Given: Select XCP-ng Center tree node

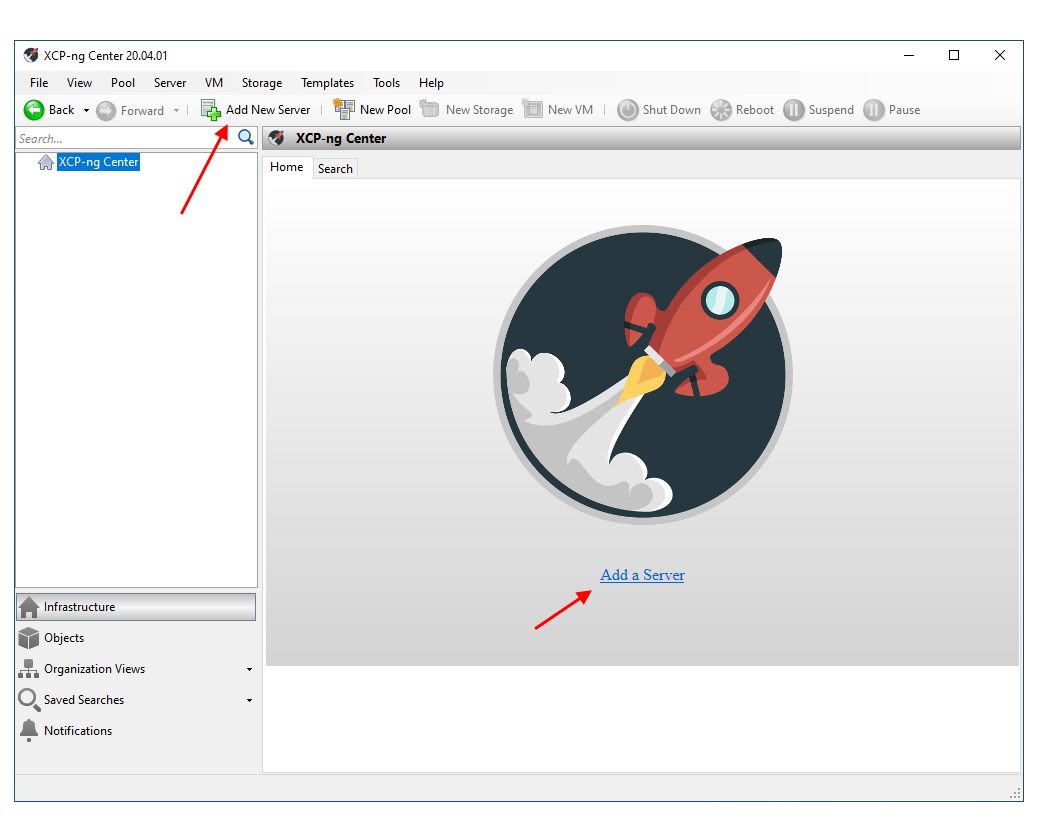Looking at the screenshot, I should 98,162.
